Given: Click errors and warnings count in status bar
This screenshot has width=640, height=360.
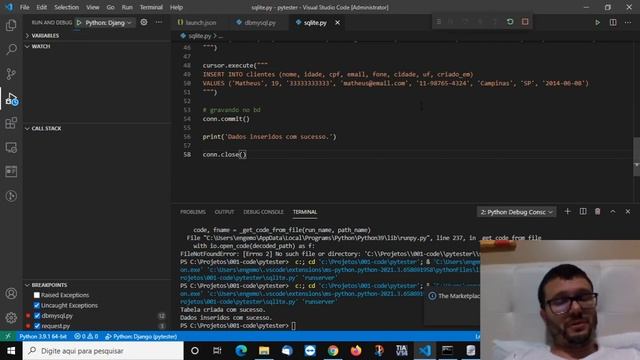Looking at the screenshot, I should point(86,336).
